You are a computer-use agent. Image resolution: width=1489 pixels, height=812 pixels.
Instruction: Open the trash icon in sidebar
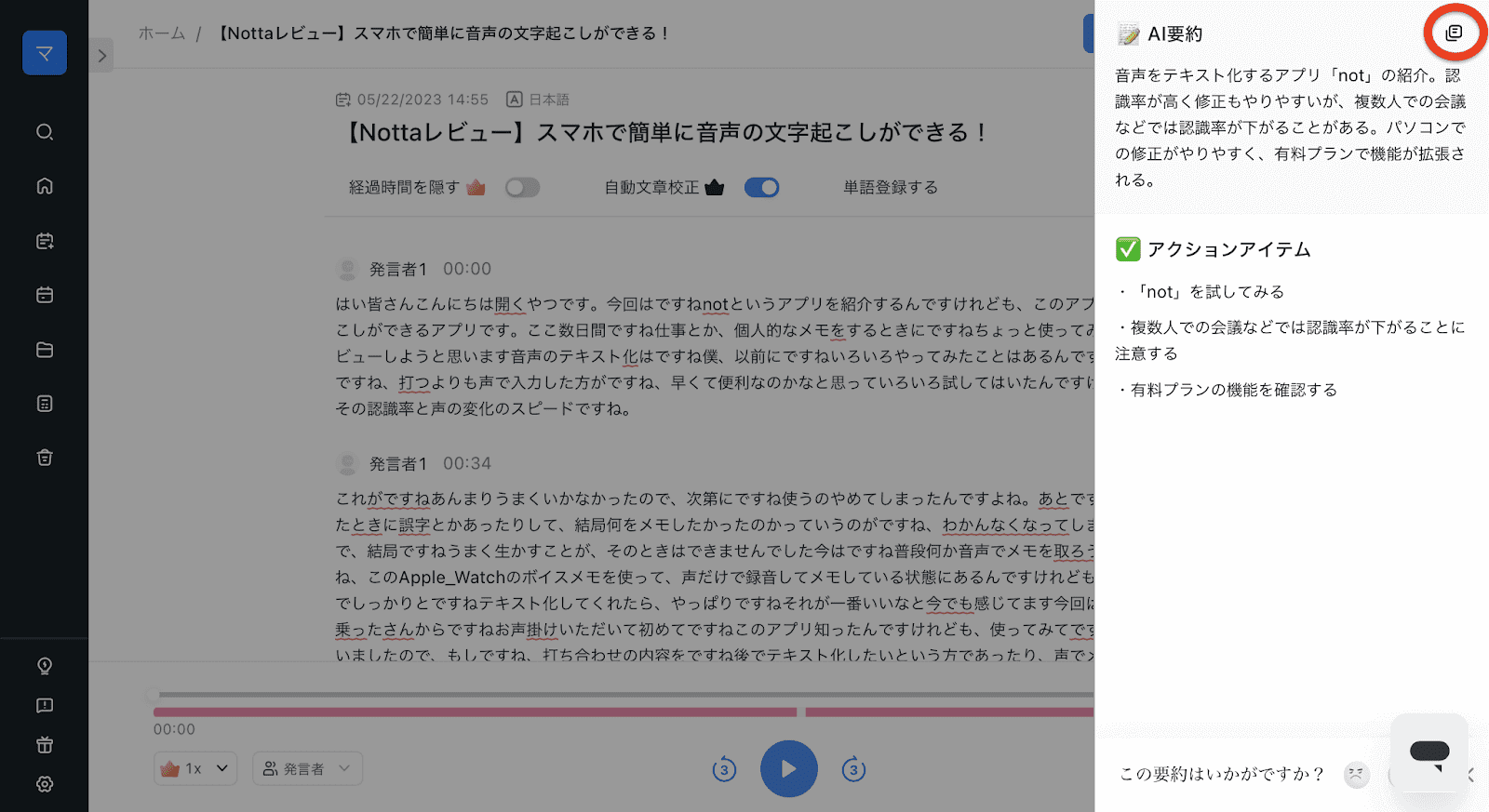coord(45,458)
